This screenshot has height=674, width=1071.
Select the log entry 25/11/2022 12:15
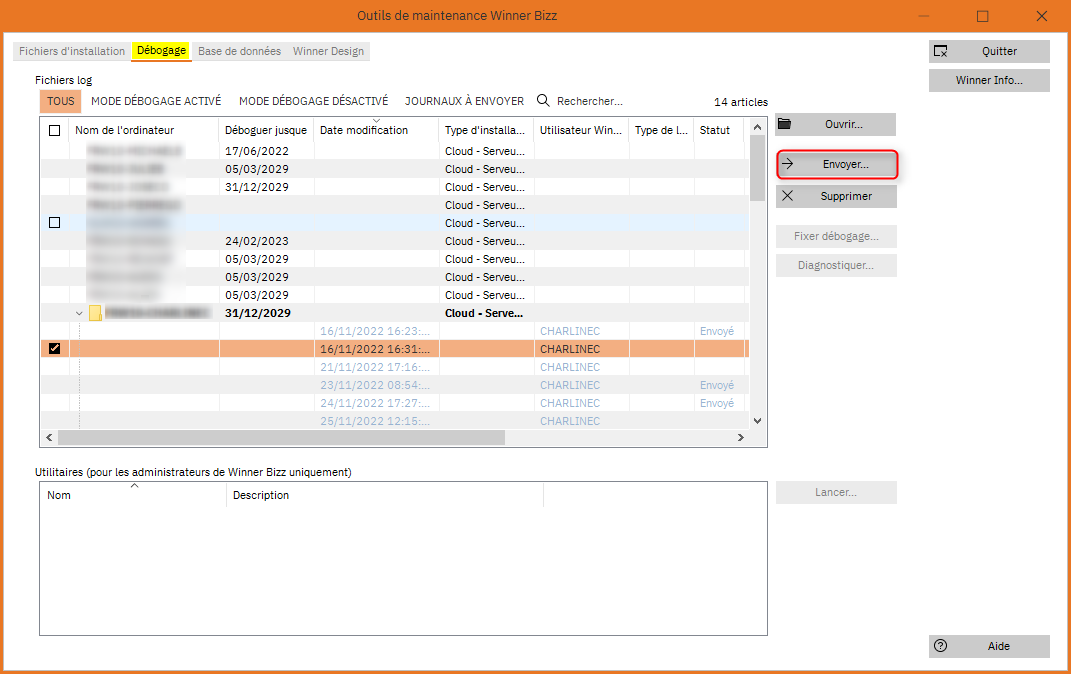[395, 421]
